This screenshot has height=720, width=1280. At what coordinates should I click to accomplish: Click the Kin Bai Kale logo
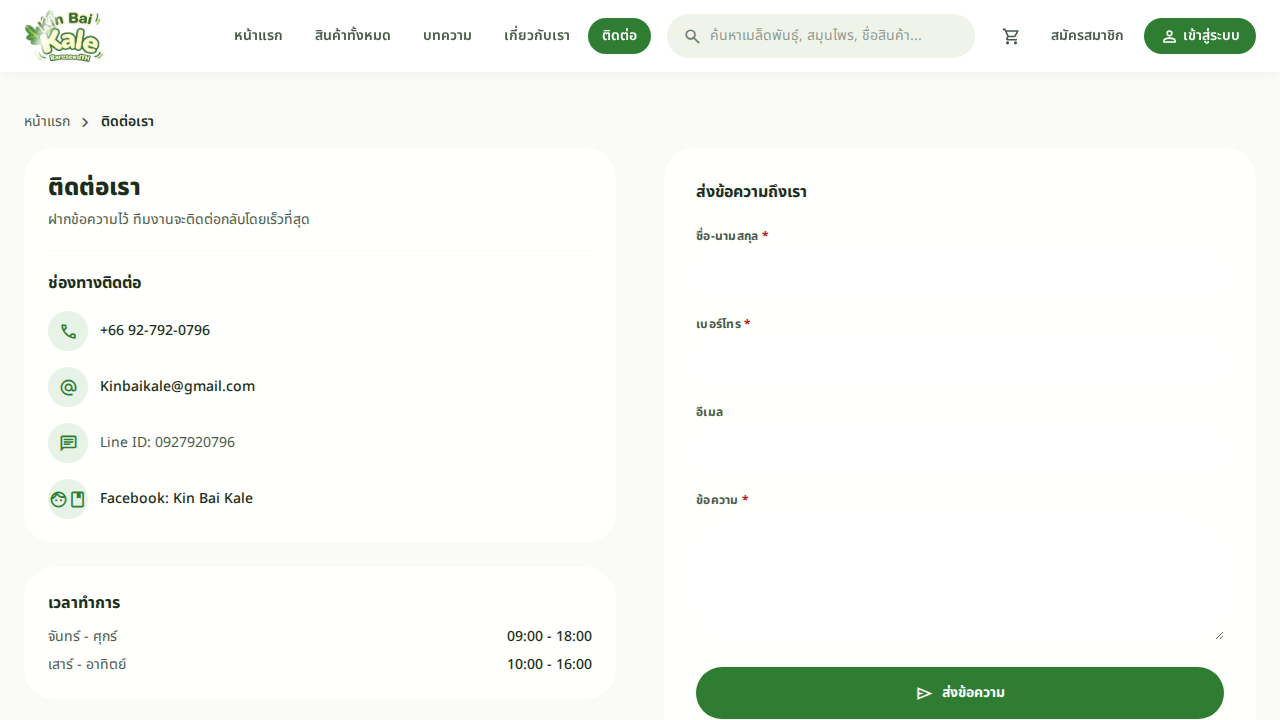(64, 36)
